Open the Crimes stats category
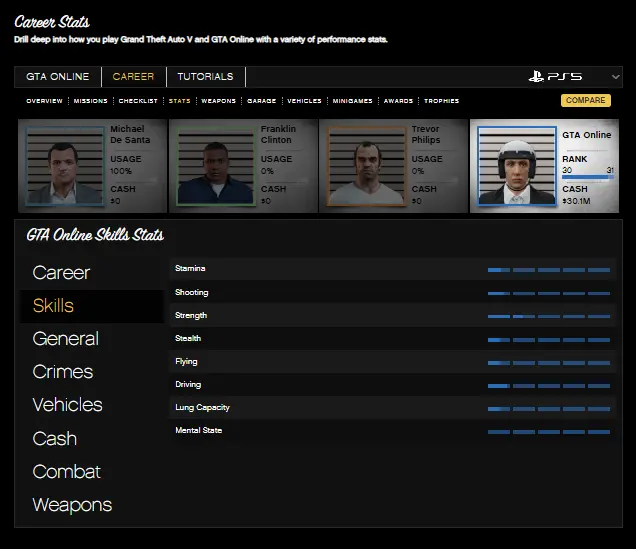 [62, 372]
